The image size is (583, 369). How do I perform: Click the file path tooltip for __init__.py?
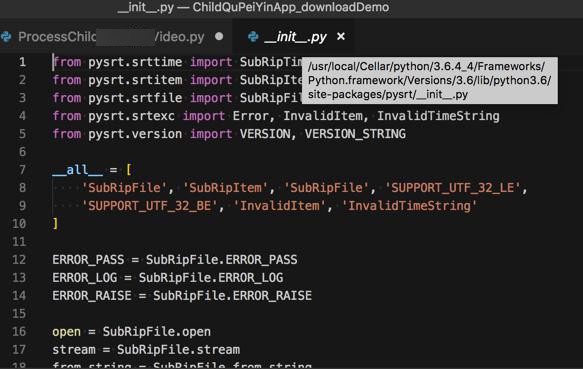pyautogui.click(x=430, y=80)
